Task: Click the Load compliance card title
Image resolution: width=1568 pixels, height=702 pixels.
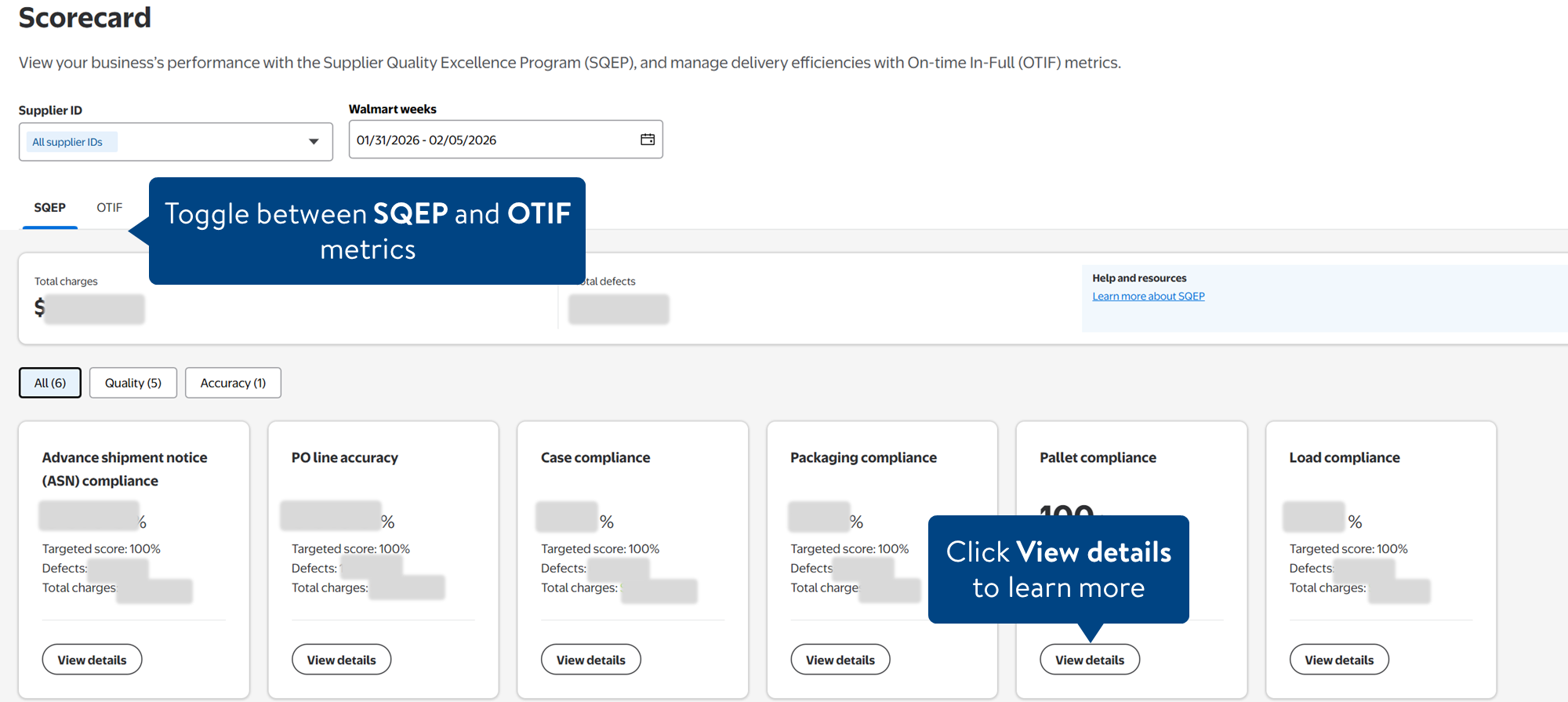Action: tap(1344, 457)
